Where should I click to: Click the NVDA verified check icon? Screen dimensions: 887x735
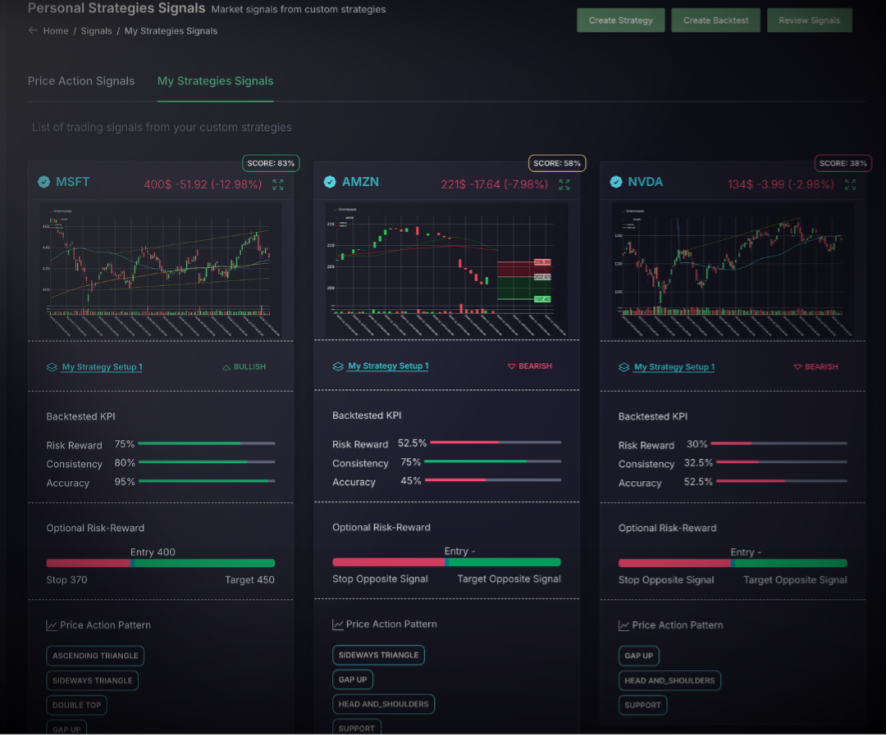[616, 182]
